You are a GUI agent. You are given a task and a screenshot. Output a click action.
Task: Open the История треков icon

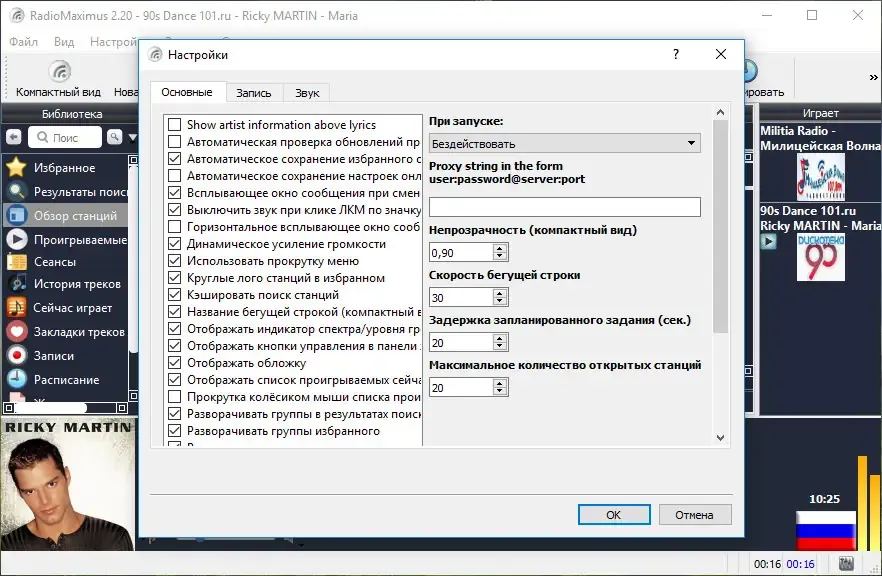[x=16, y=284]
